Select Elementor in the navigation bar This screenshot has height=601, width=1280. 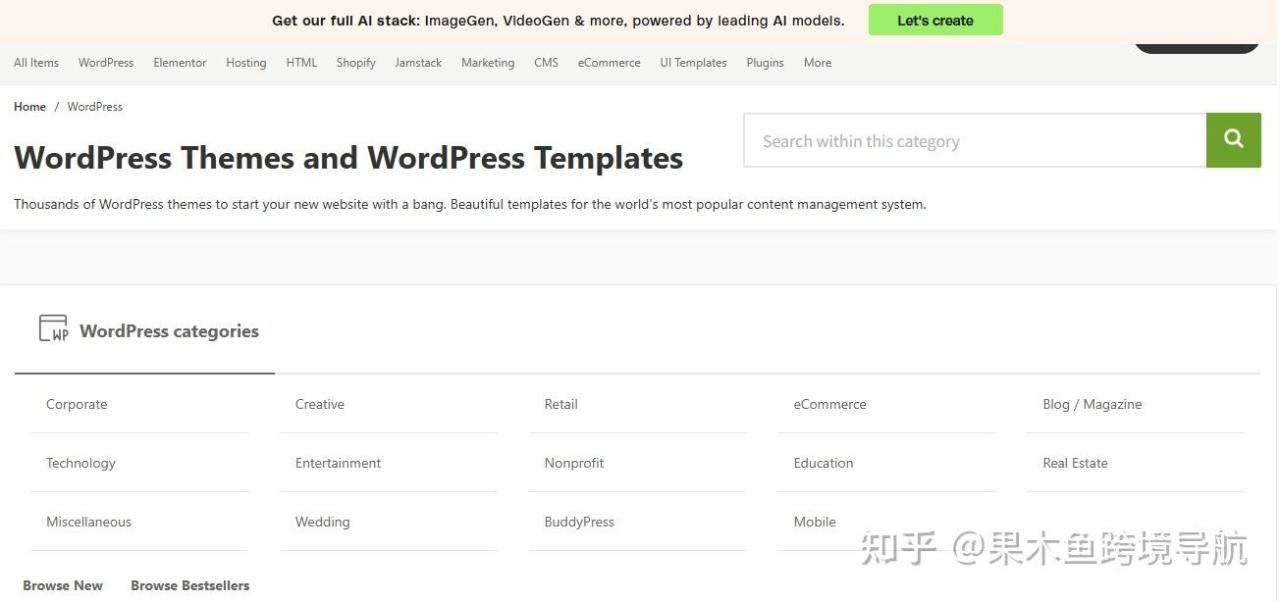point(180,62)
